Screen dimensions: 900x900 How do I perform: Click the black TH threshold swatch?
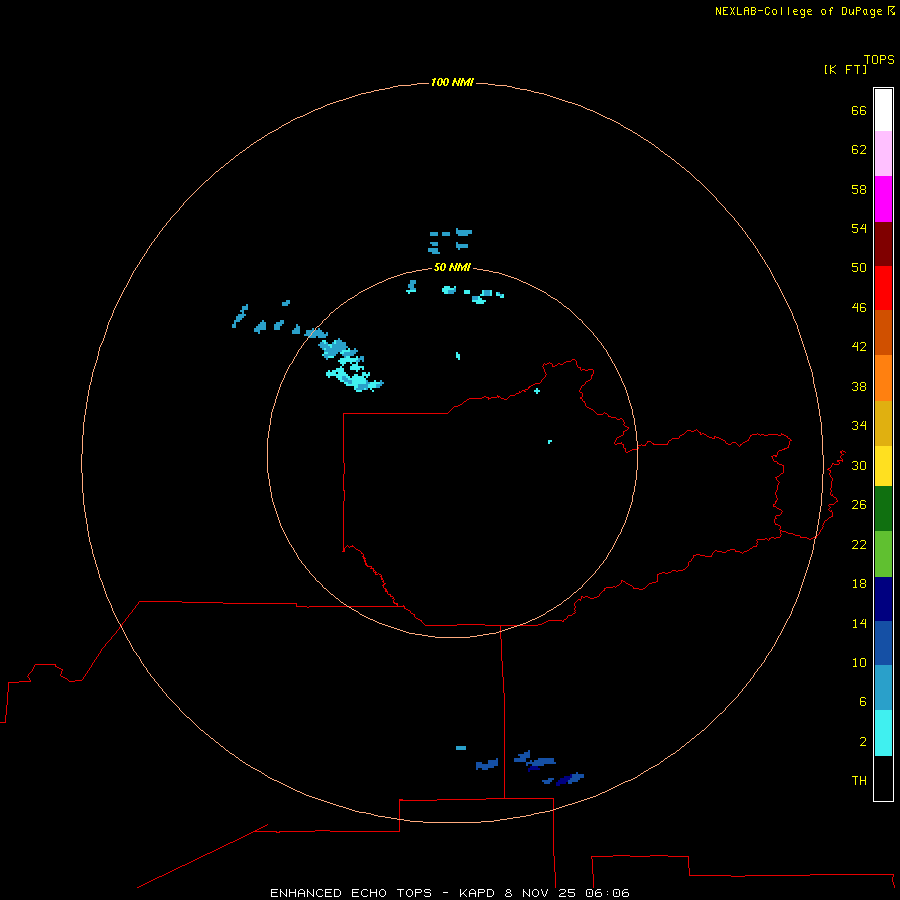pyautogui.click(x=883, y=778)
